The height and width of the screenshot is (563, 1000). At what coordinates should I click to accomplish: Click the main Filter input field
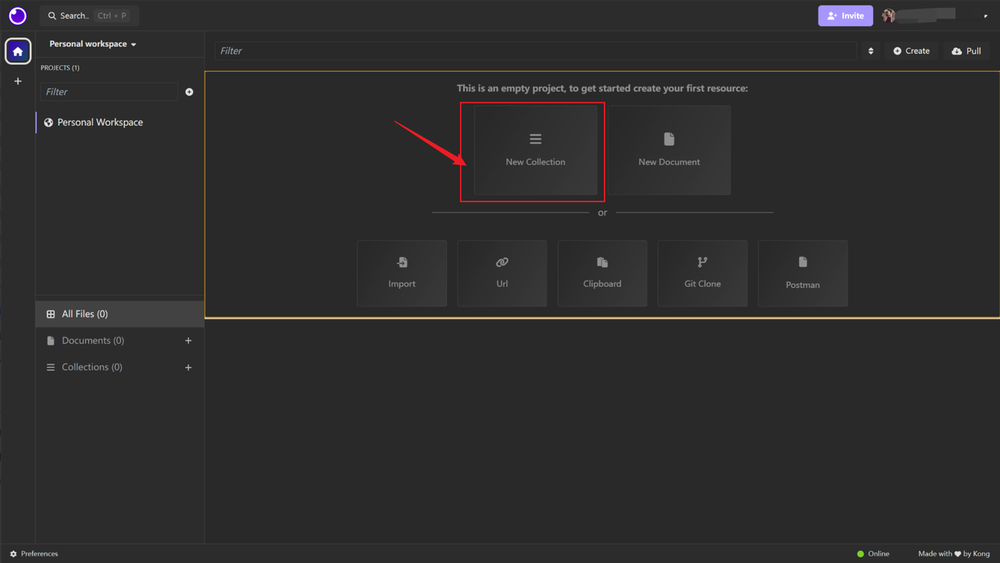click(535, 51)
